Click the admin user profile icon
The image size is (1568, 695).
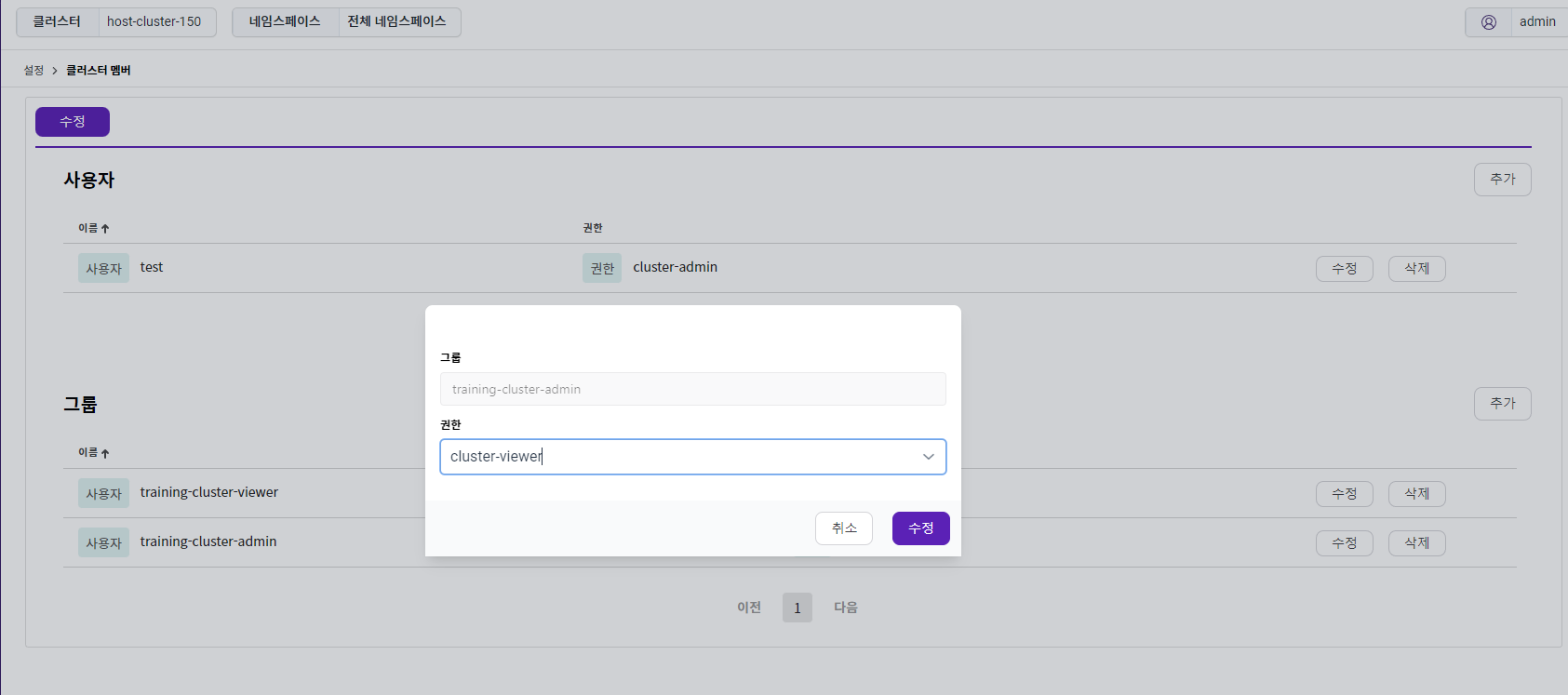tap(1489, 22)
